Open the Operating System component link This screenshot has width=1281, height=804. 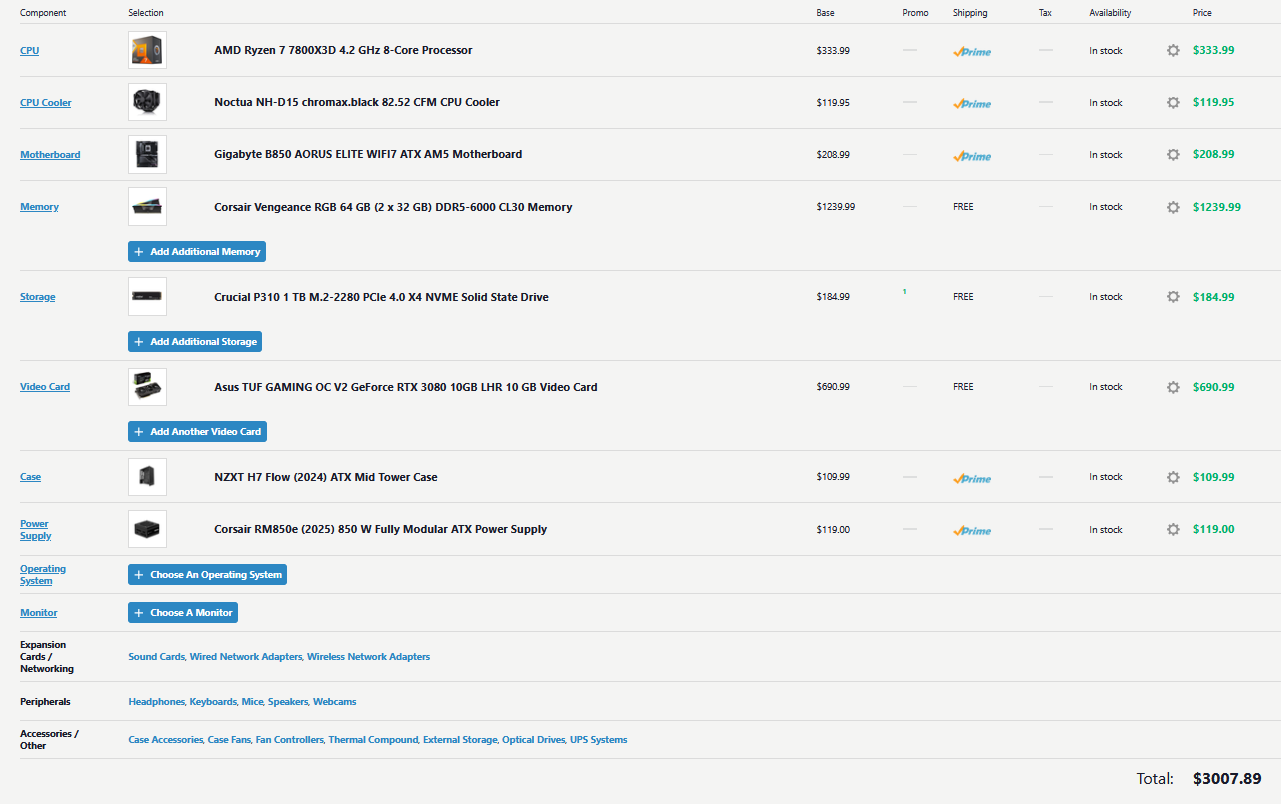click(x=43, y=575)
